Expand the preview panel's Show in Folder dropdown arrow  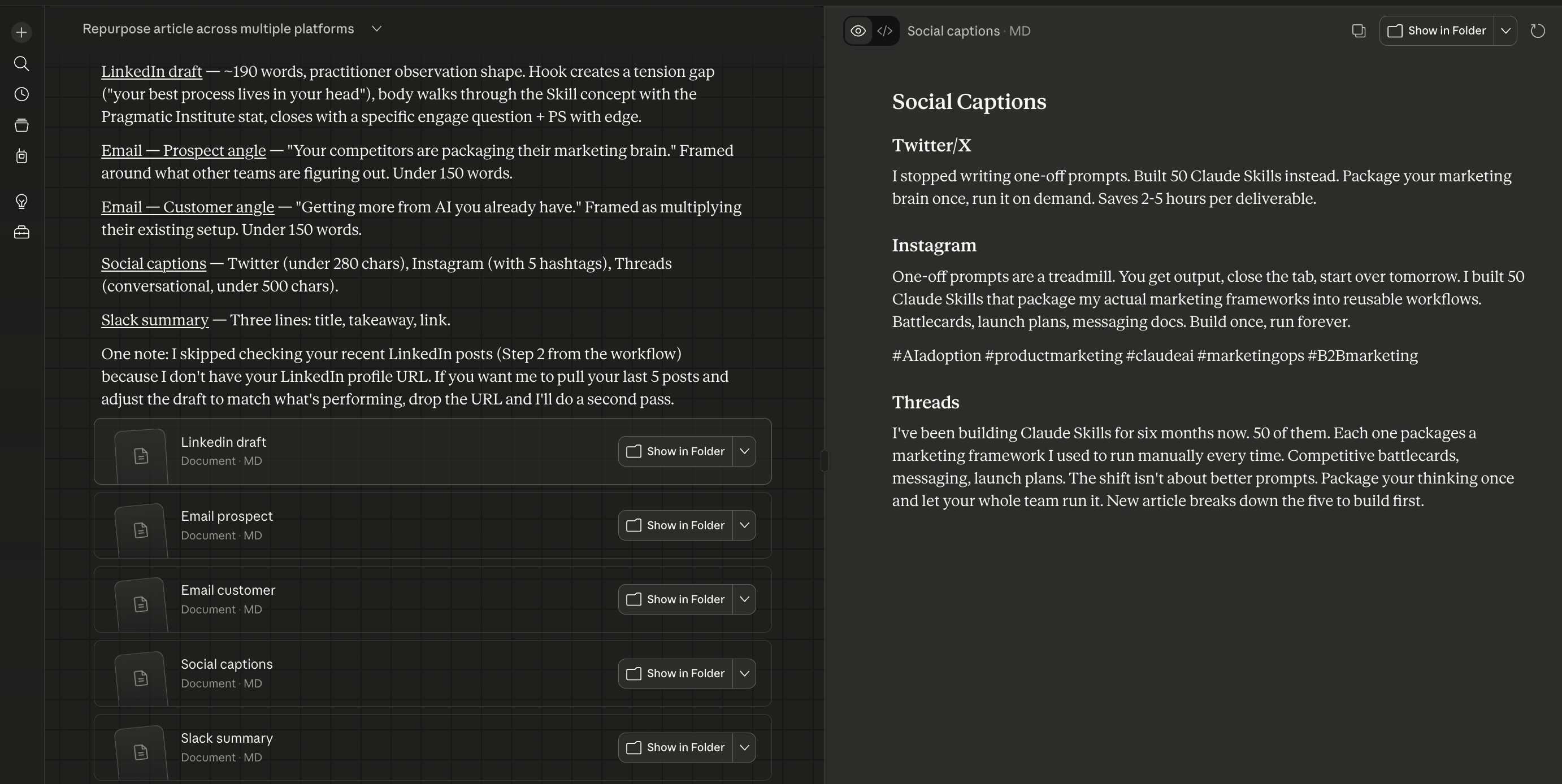coord(1505,31)
